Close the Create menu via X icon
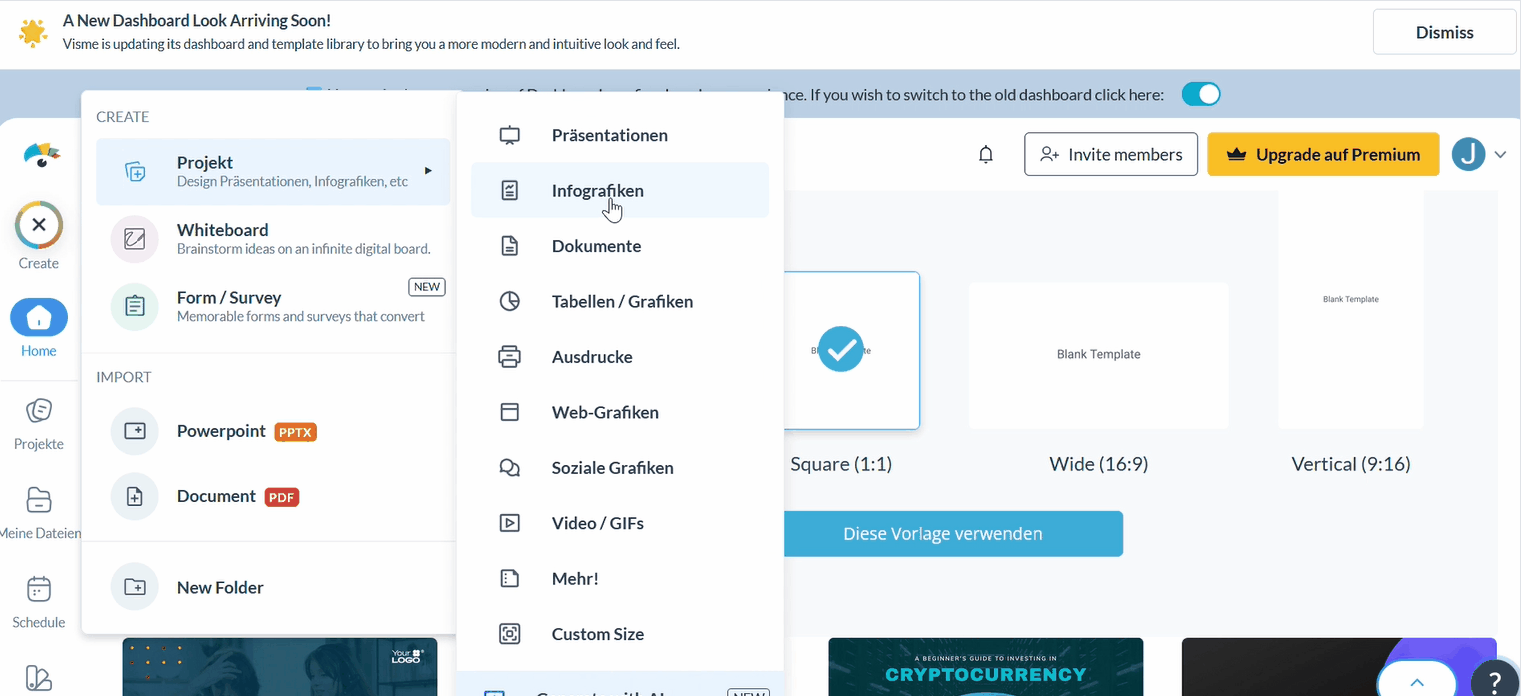Viewport: 1521px width, 696px height. click(x=39, y=226)
